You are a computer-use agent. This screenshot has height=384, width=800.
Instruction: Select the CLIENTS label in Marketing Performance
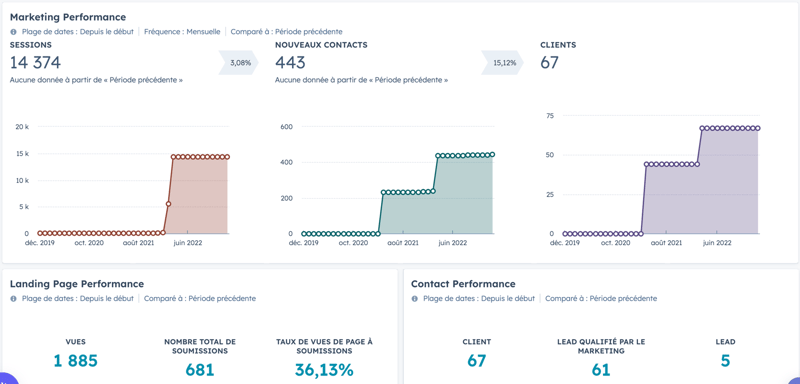tap(558, 45)
